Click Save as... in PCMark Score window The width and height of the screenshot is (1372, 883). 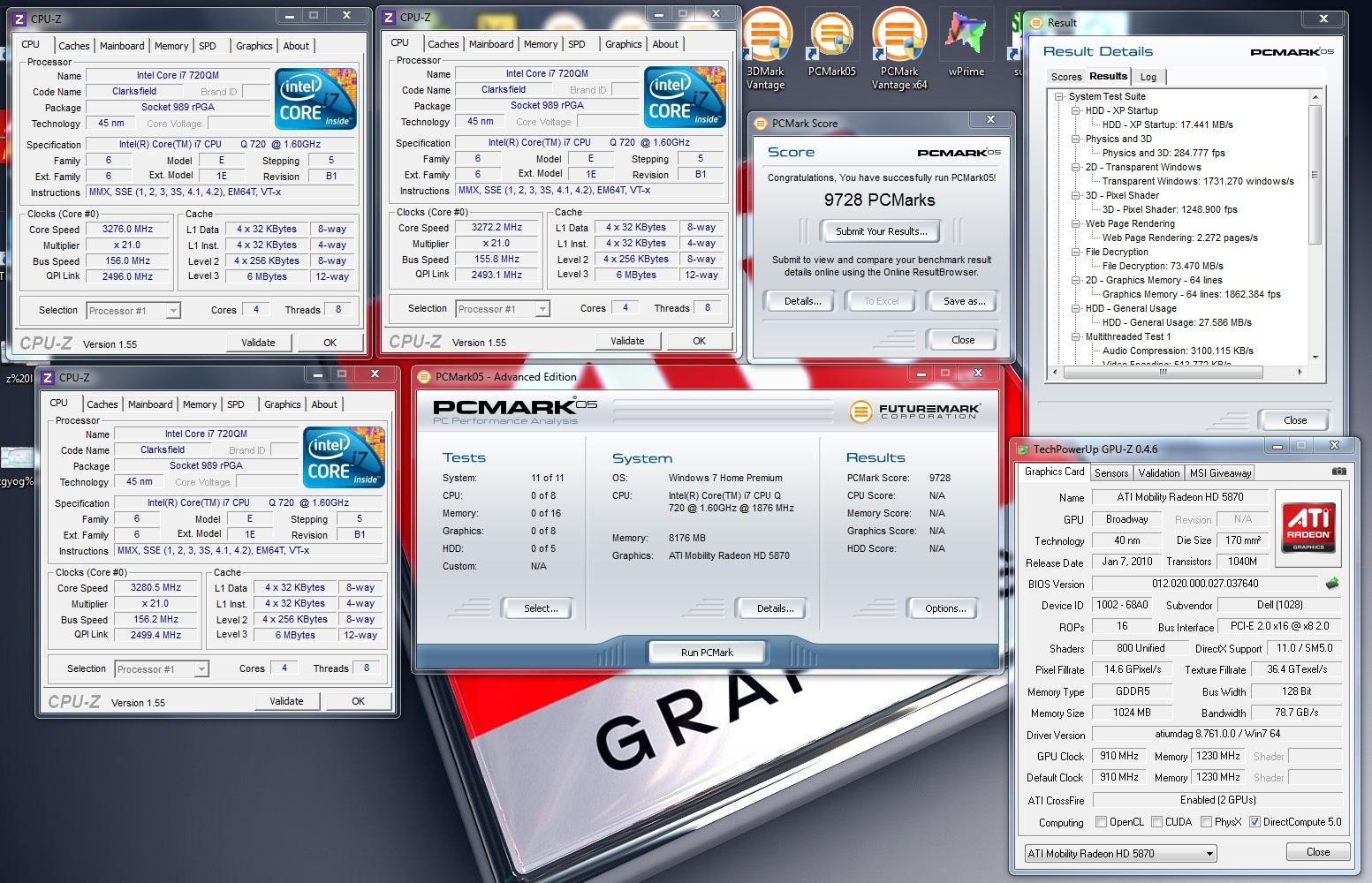(x=964, y=301)
